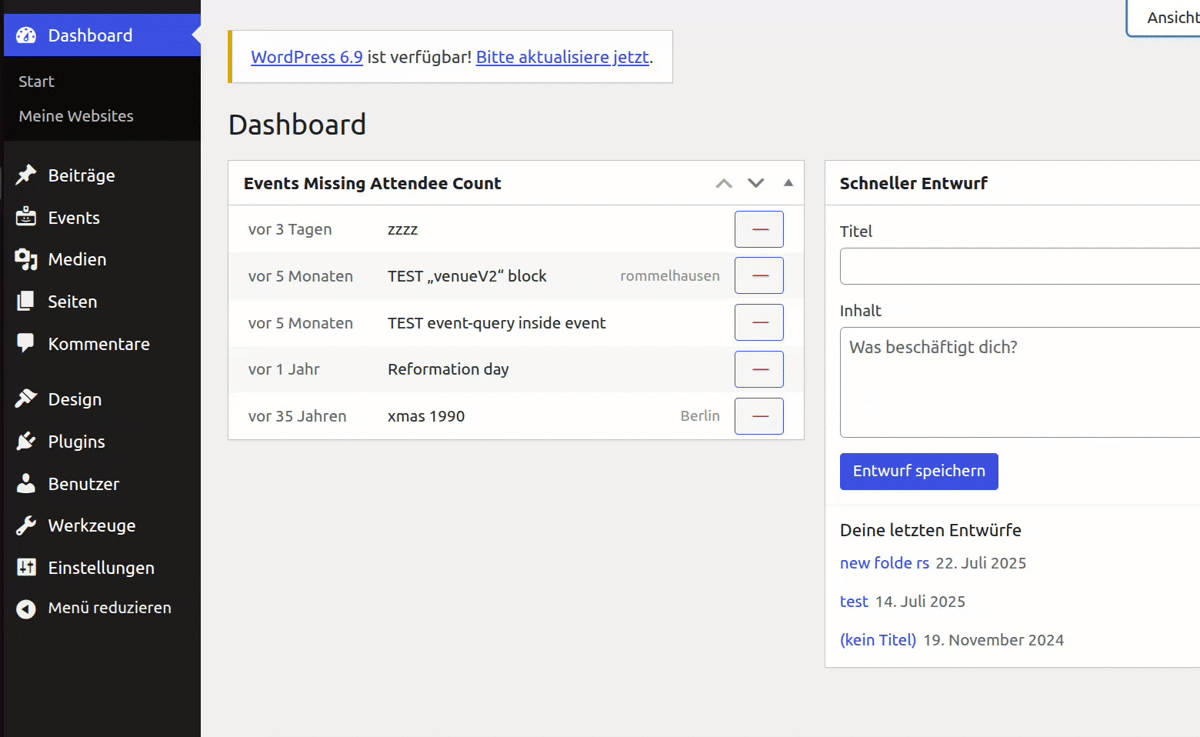The image size is (1200, 737).
Task: Click the Plugins plug icon
Action: click(x=26, y=441)
